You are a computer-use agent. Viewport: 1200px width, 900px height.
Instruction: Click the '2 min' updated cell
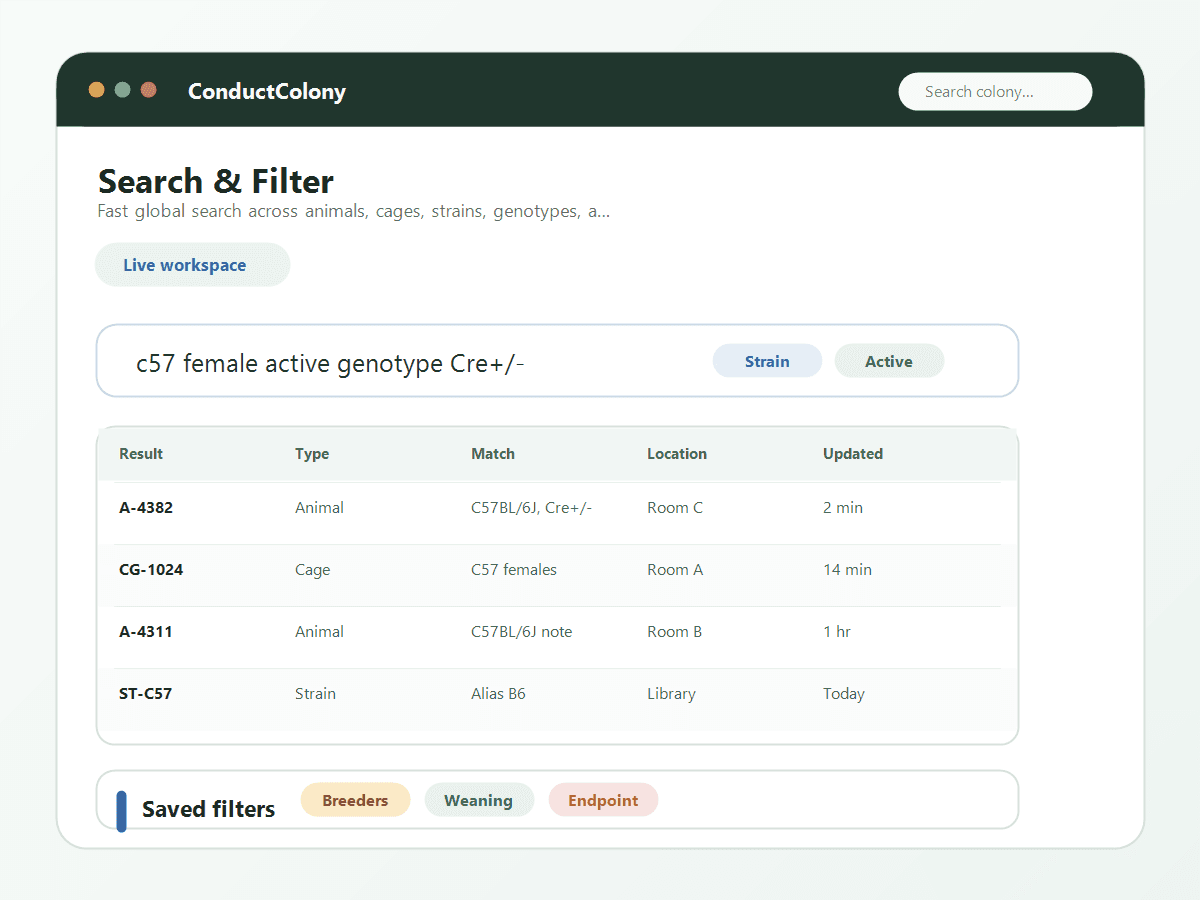pos(843,507)
